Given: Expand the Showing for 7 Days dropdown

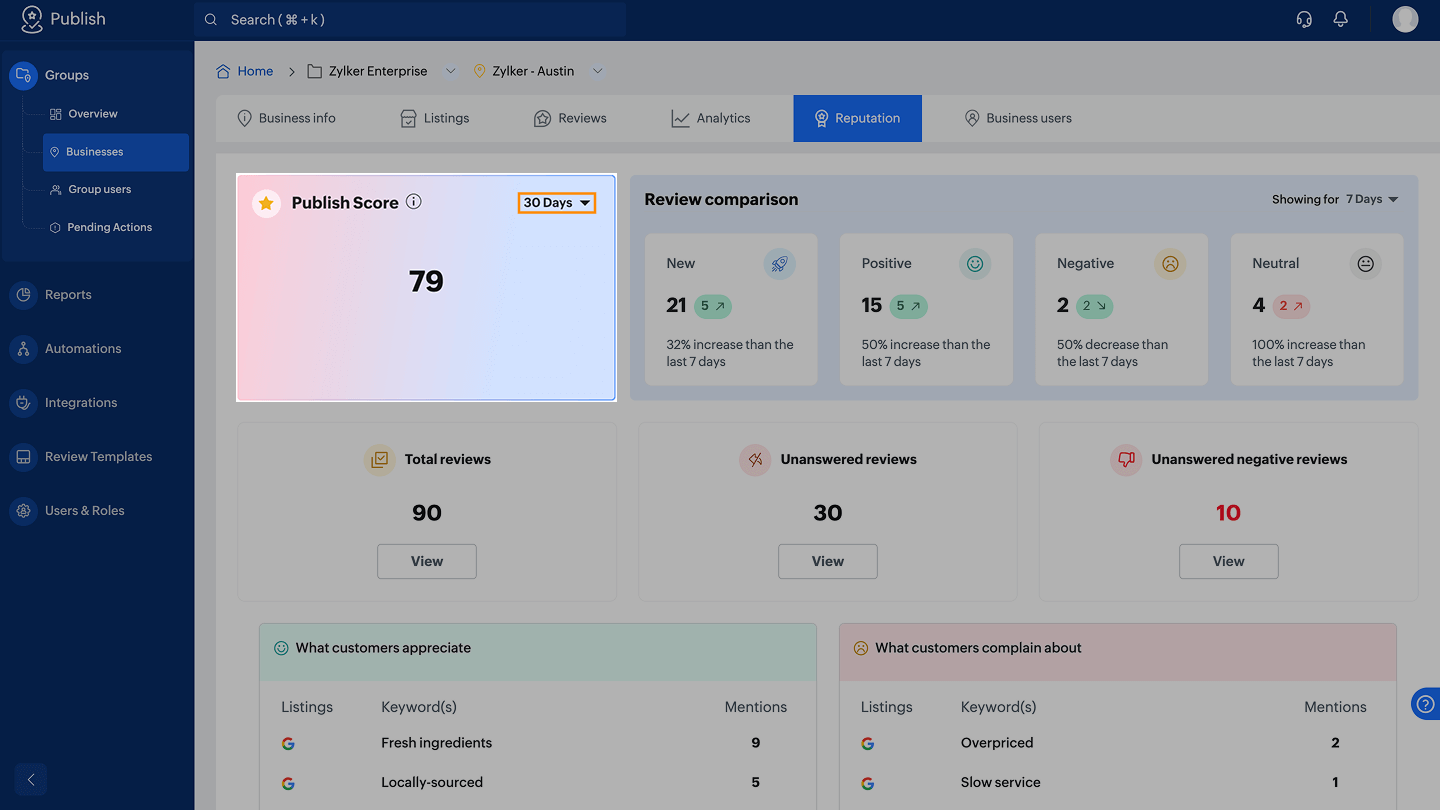Looking at the screenshot, I should [x=1371, y=199].
